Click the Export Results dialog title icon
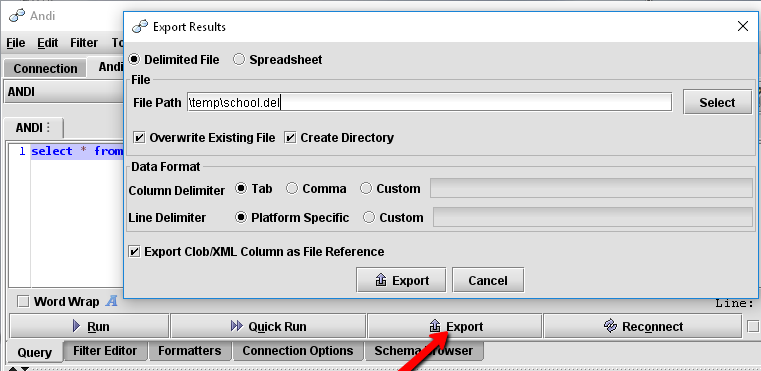 [140, 26]
